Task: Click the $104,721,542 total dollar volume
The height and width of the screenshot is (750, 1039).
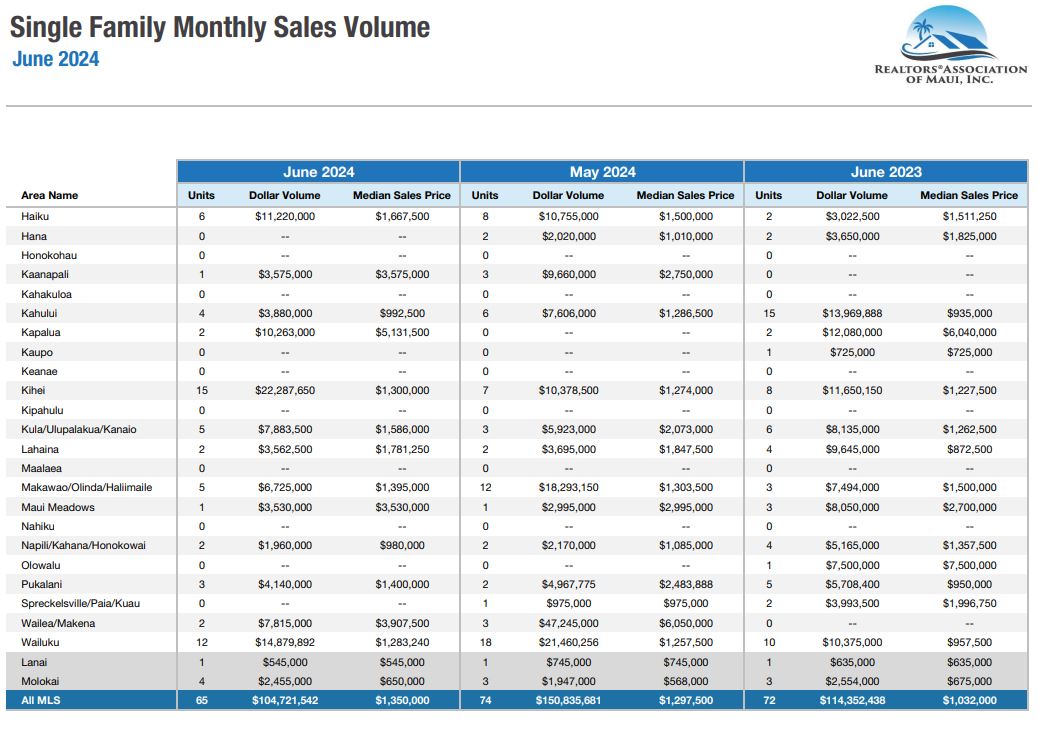Action: 285,701
